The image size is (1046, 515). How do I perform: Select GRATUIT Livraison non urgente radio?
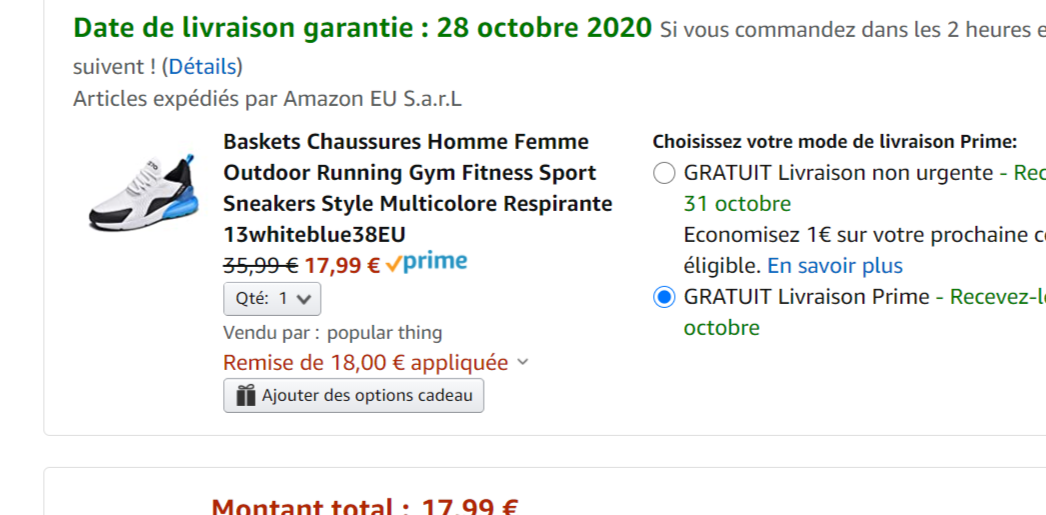point(664,173)
